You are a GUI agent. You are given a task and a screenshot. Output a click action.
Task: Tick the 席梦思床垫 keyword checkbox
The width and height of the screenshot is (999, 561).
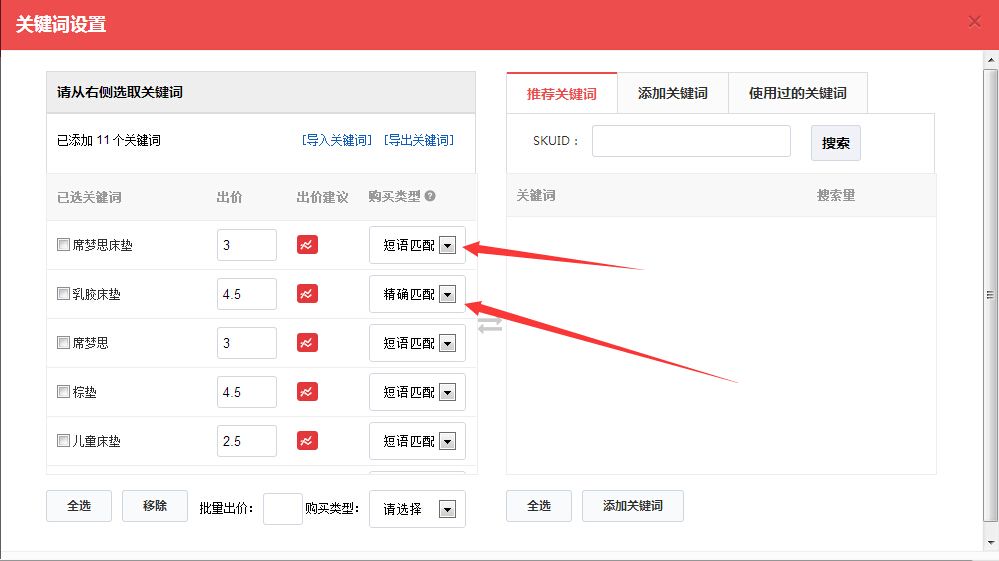coord(63,245)
